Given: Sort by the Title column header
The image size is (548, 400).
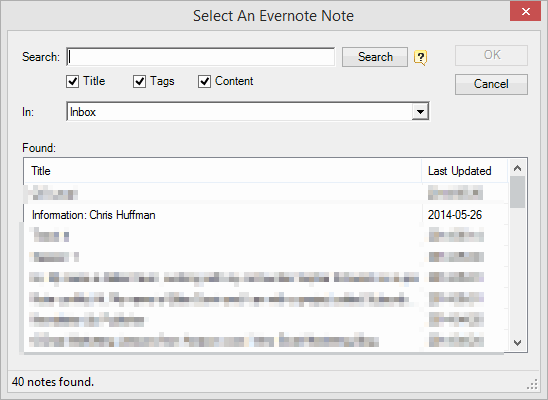Looking at the screenshot, I should [223, 171].
